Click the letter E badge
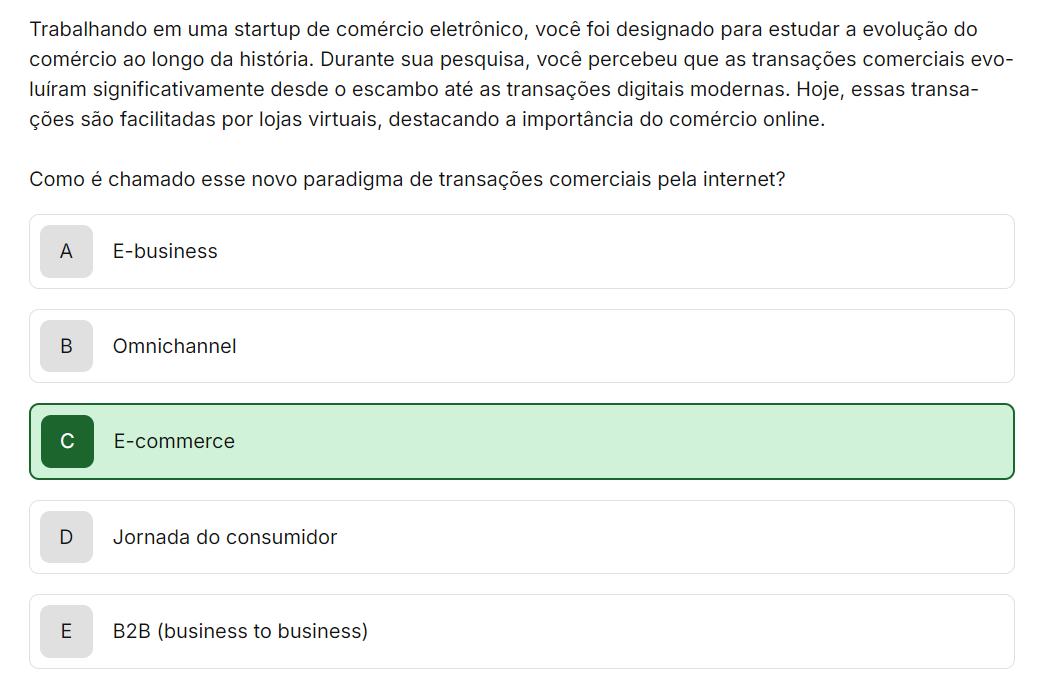The width and height of the screenshot is (1046, 680). pyautogui.click(x=66, y=632)
